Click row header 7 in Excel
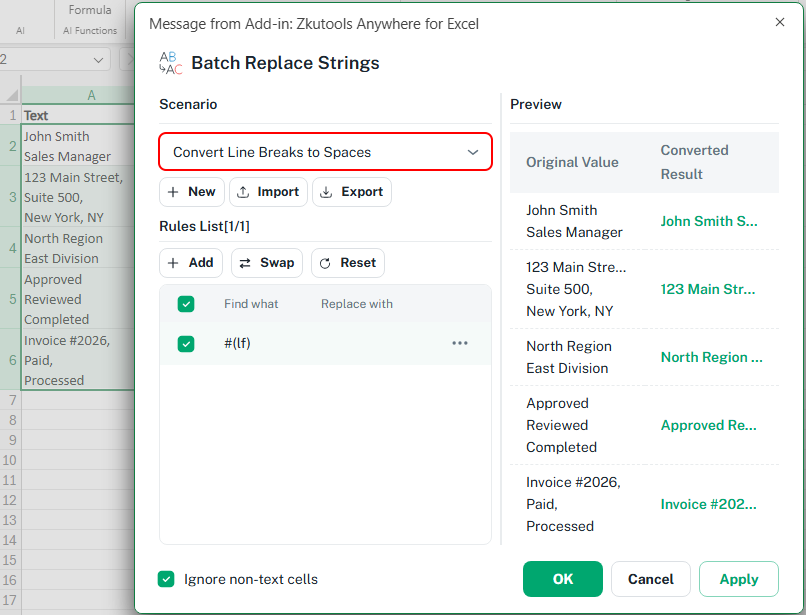 tap(11, 400)
